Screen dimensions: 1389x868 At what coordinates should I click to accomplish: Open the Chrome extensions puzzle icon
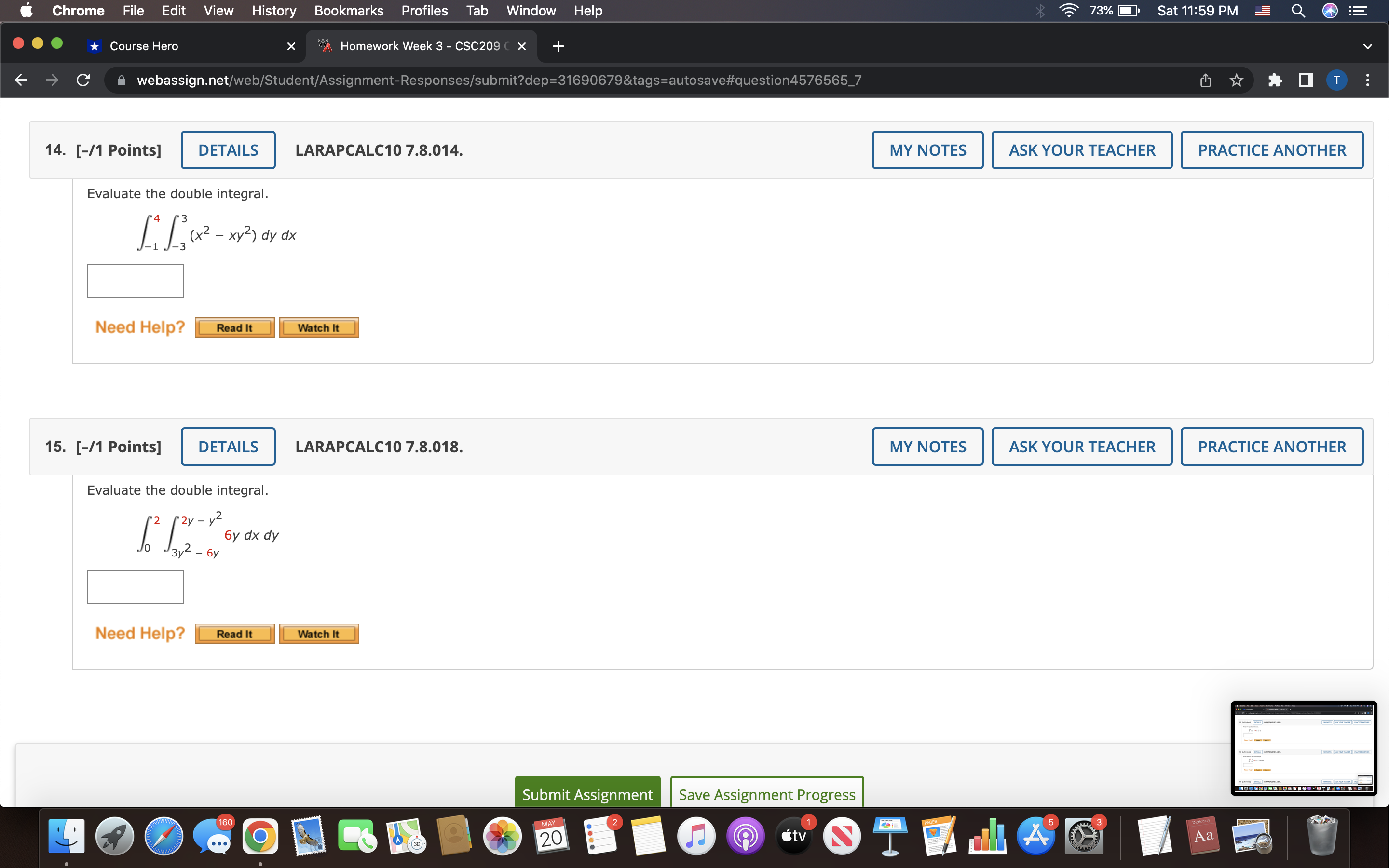1275,80
